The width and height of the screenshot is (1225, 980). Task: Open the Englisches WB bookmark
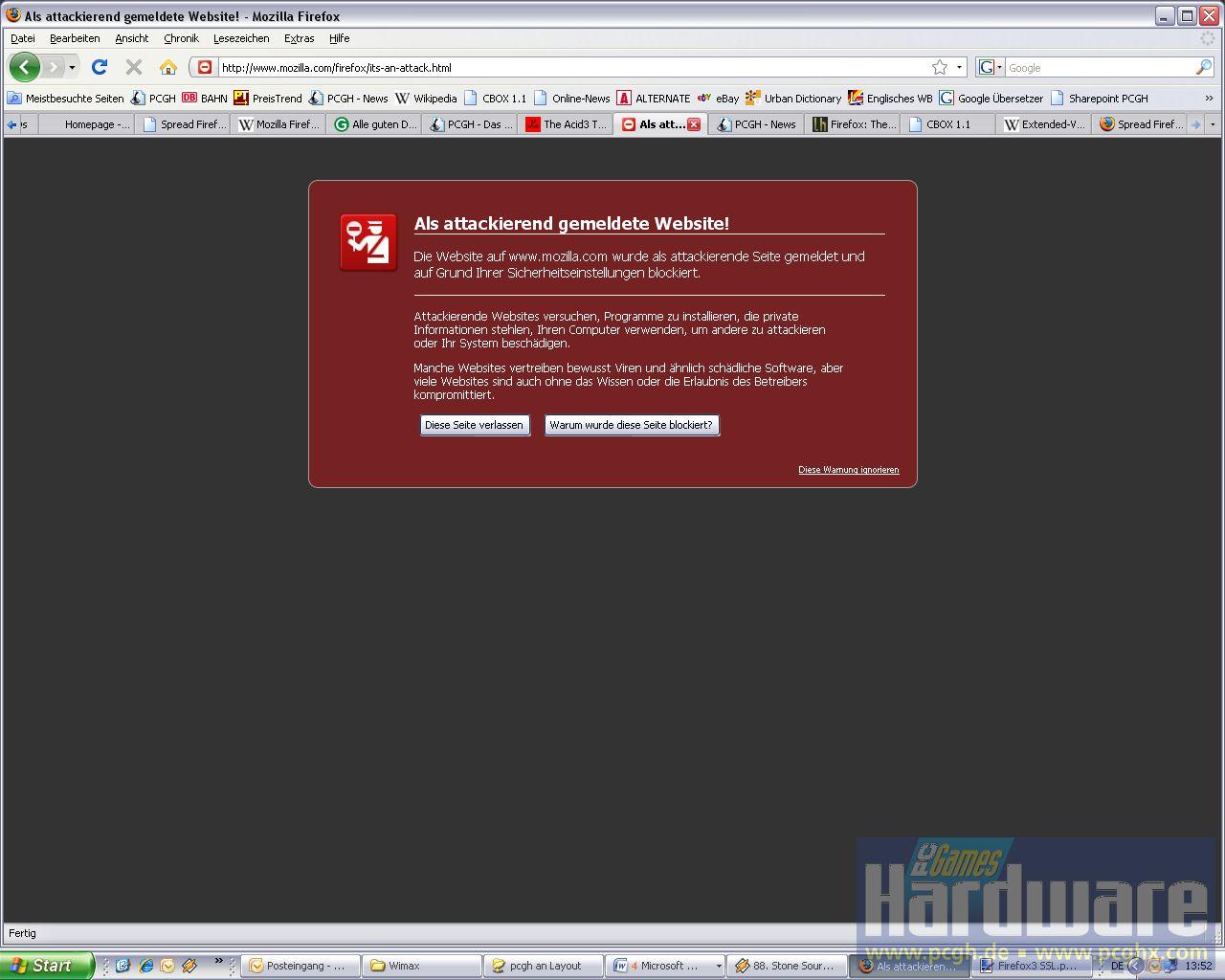[x=890, y=98]
